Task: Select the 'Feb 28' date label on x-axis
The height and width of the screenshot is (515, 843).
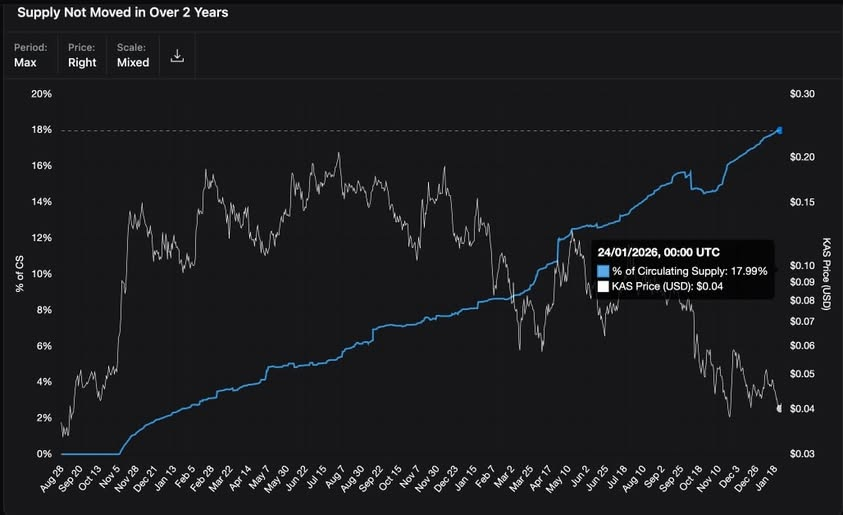Action: [202, 478]
